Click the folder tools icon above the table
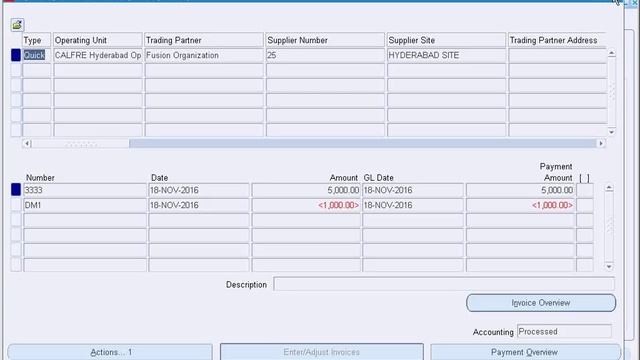 [x=17, y=25]
